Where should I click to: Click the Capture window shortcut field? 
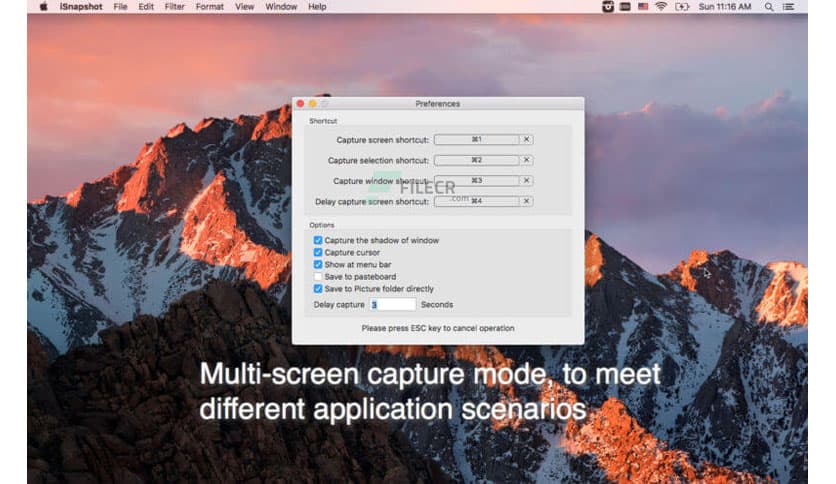[x=476, y=181]
